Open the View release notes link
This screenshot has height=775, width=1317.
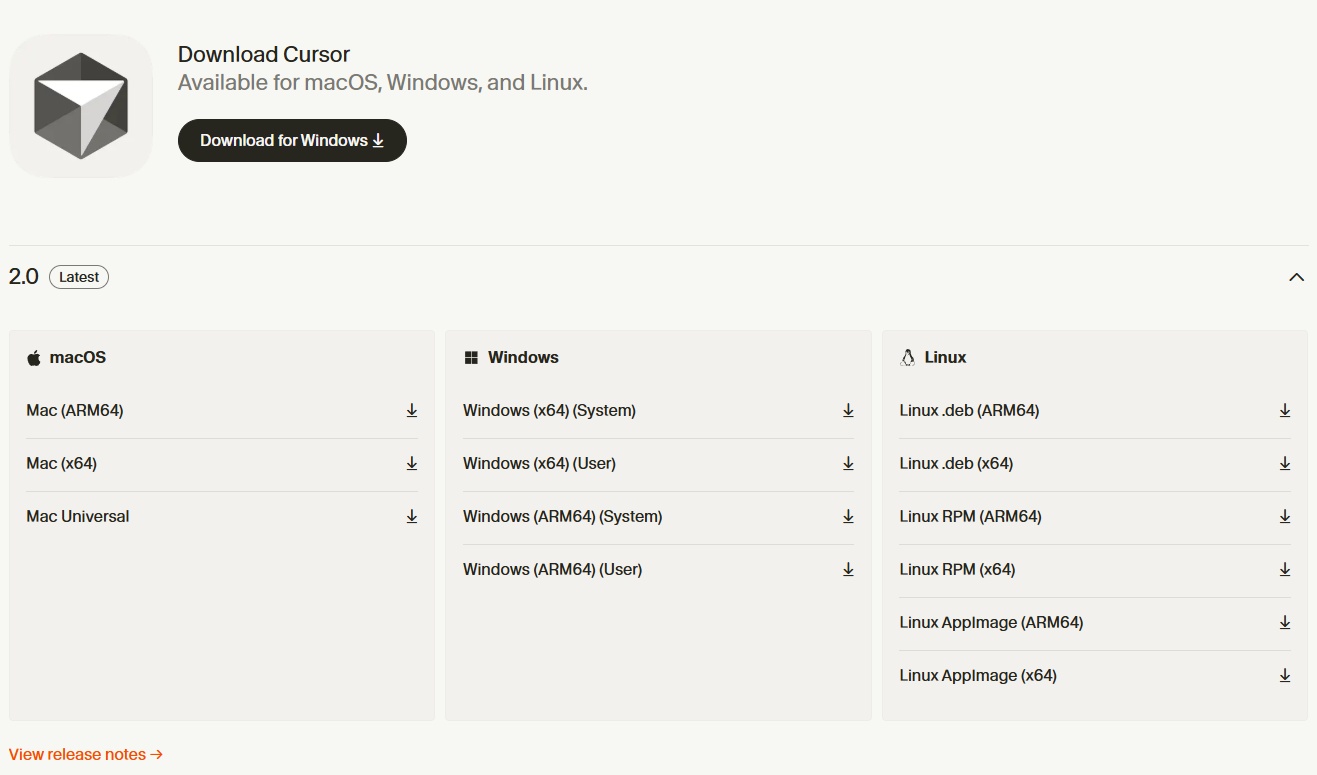click(86, 754)
